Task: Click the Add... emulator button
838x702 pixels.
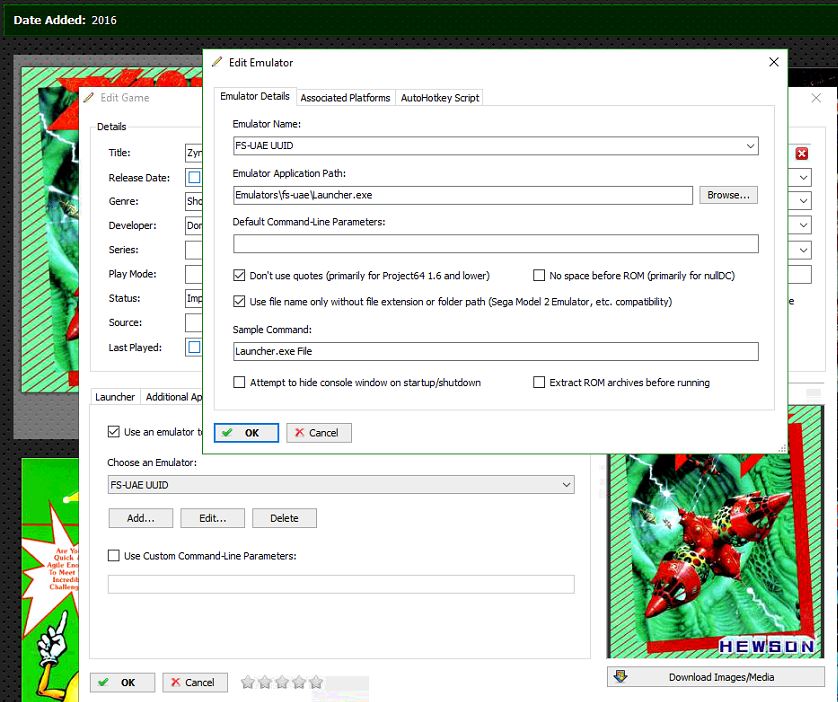Action: [x=141, y=518]
